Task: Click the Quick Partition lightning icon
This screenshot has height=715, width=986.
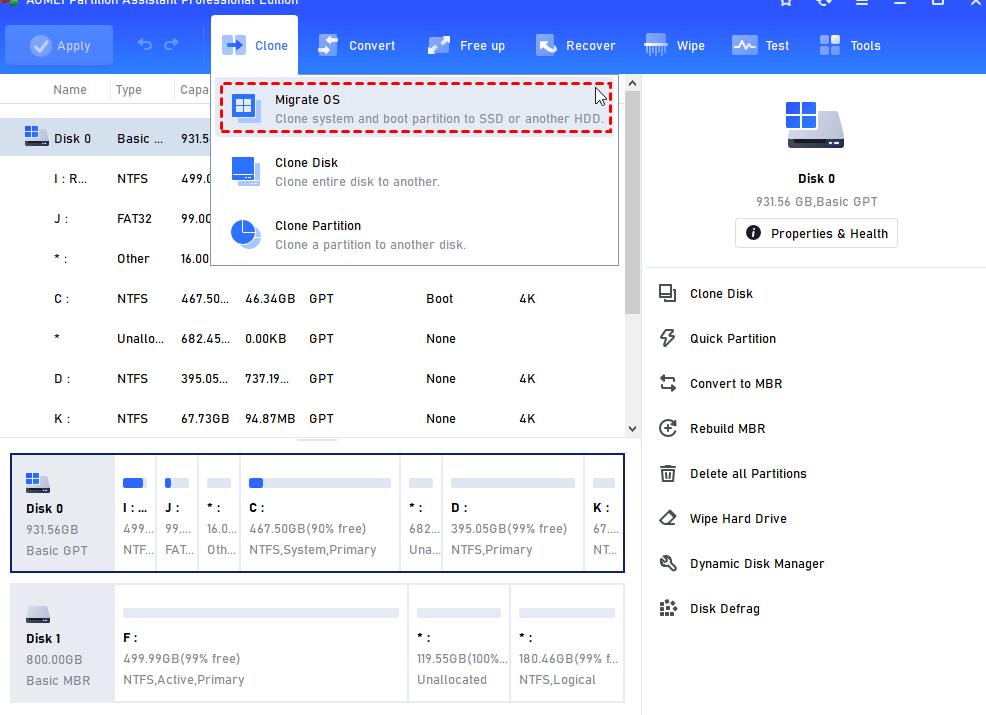Action: [667, 338]
